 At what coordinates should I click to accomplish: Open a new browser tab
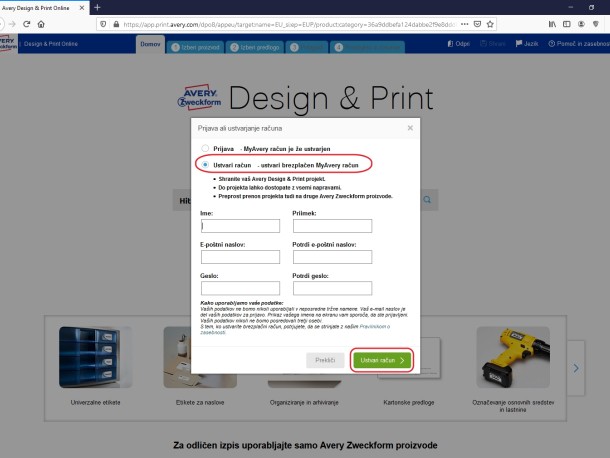pyautogui.click(x=97, y=7)
